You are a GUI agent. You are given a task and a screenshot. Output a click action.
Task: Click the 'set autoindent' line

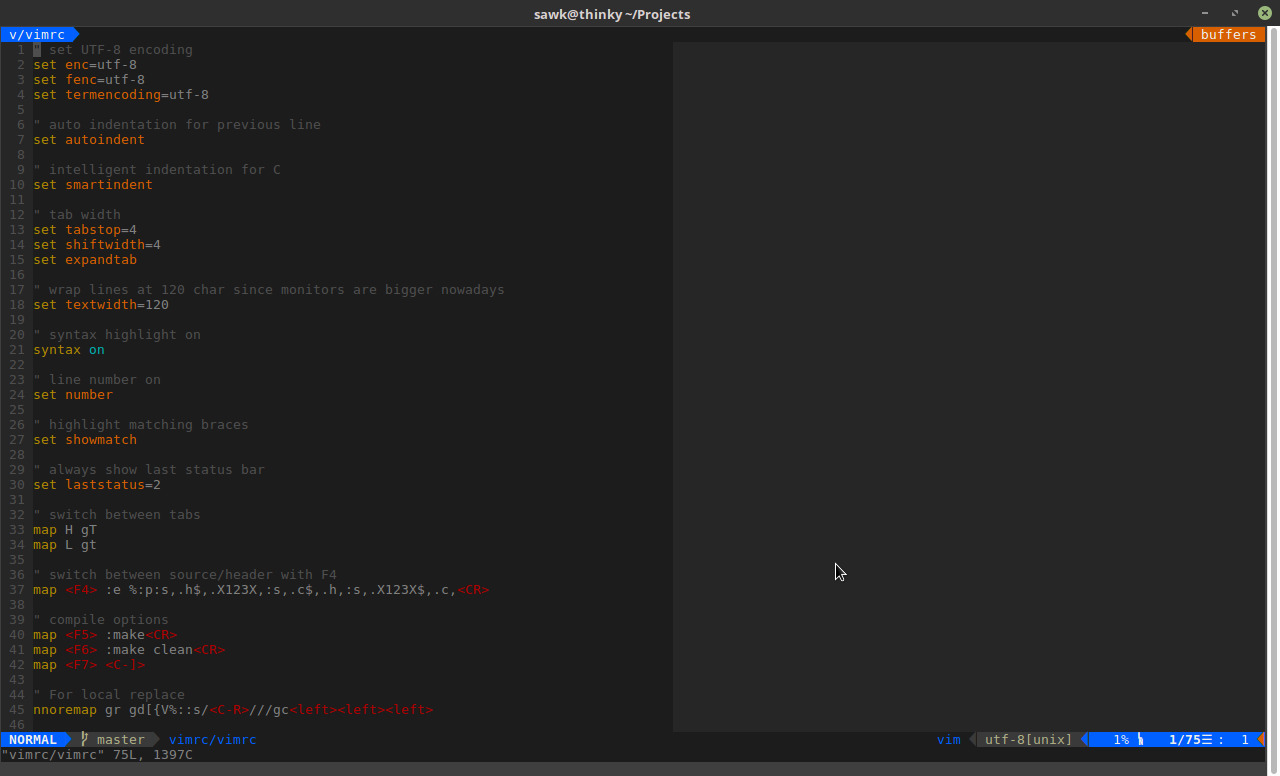tap(89, 140)
